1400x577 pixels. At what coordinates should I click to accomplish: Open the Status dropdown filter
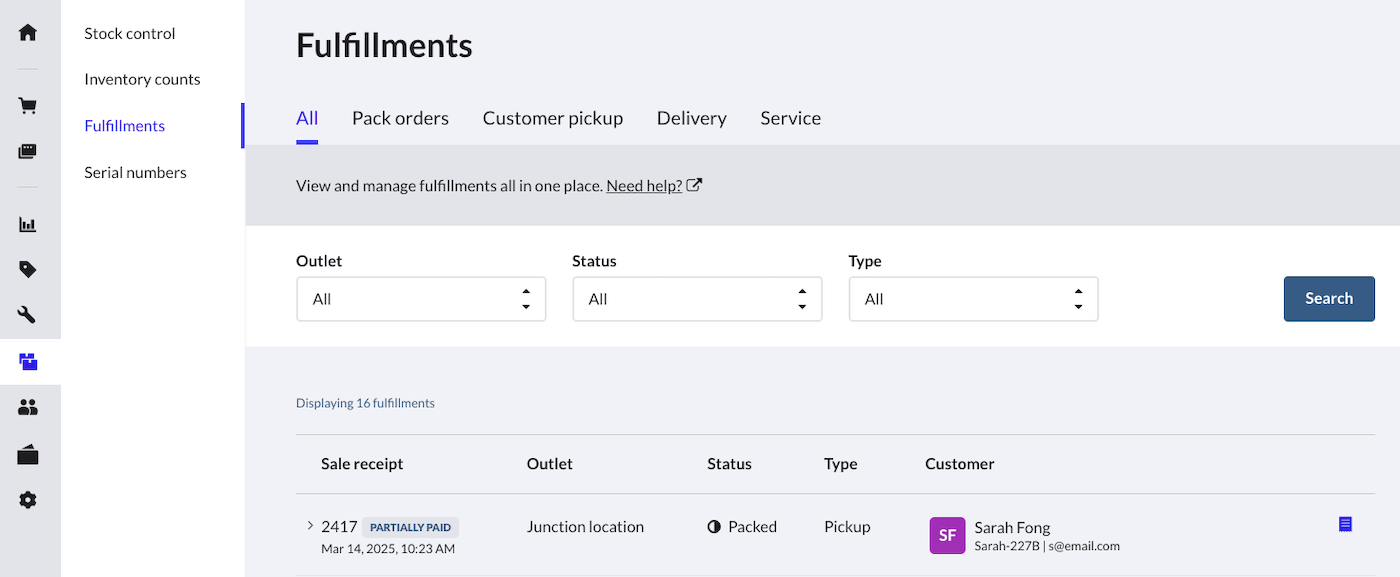[x=697, y=299]
